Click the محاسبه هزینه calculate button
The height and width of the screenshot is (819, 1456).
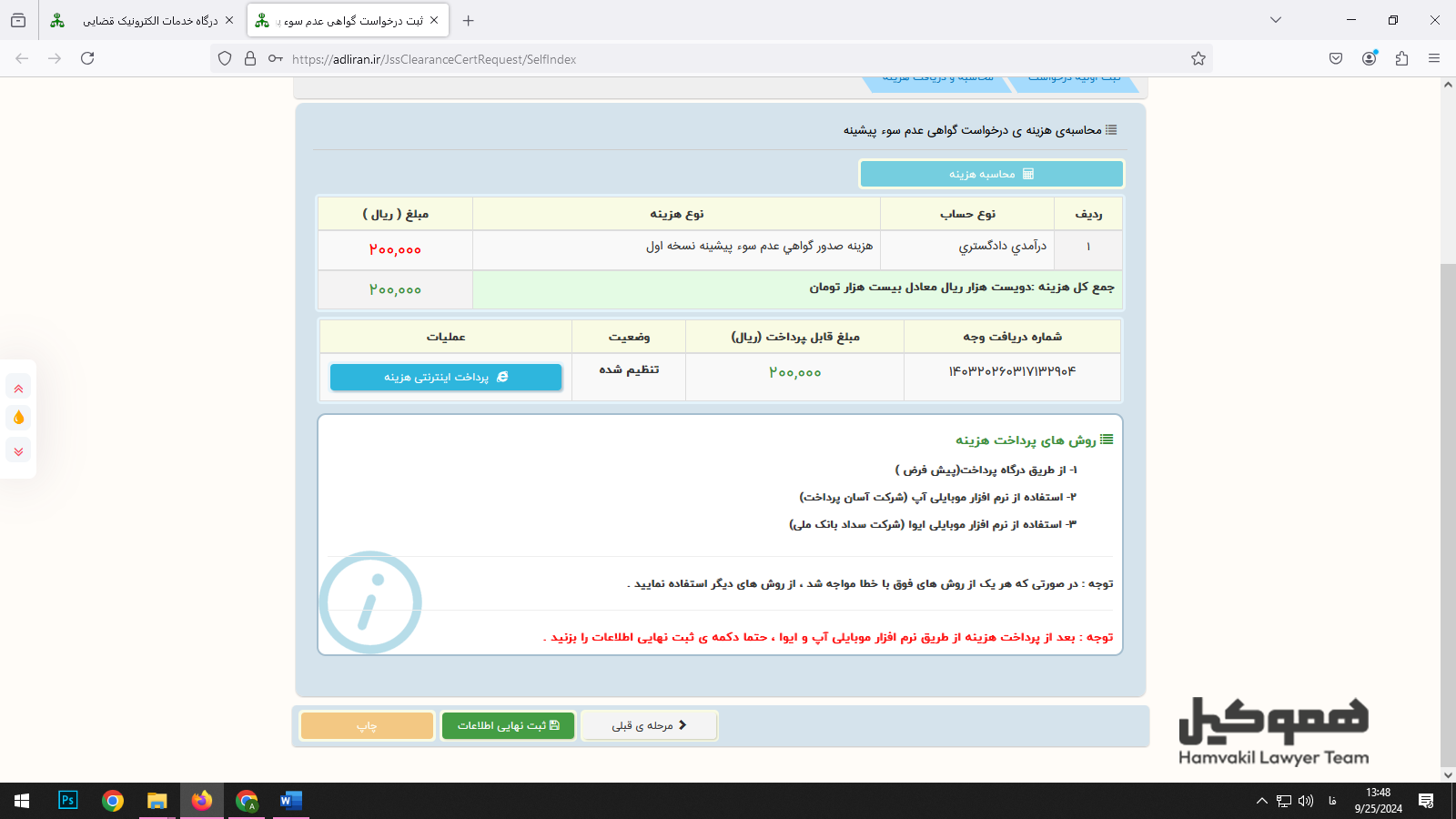pos(991,174)
